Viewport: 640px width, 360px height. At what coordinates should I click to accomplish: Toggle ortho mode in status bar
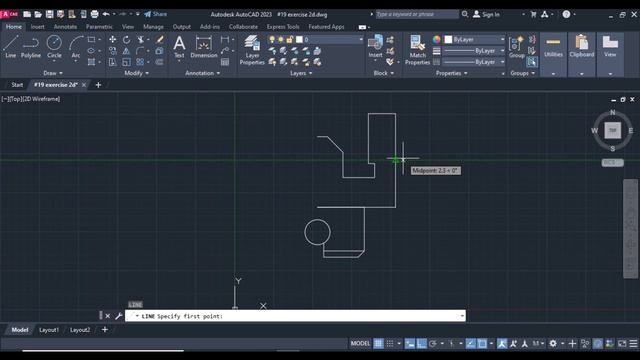coord(422,344)
